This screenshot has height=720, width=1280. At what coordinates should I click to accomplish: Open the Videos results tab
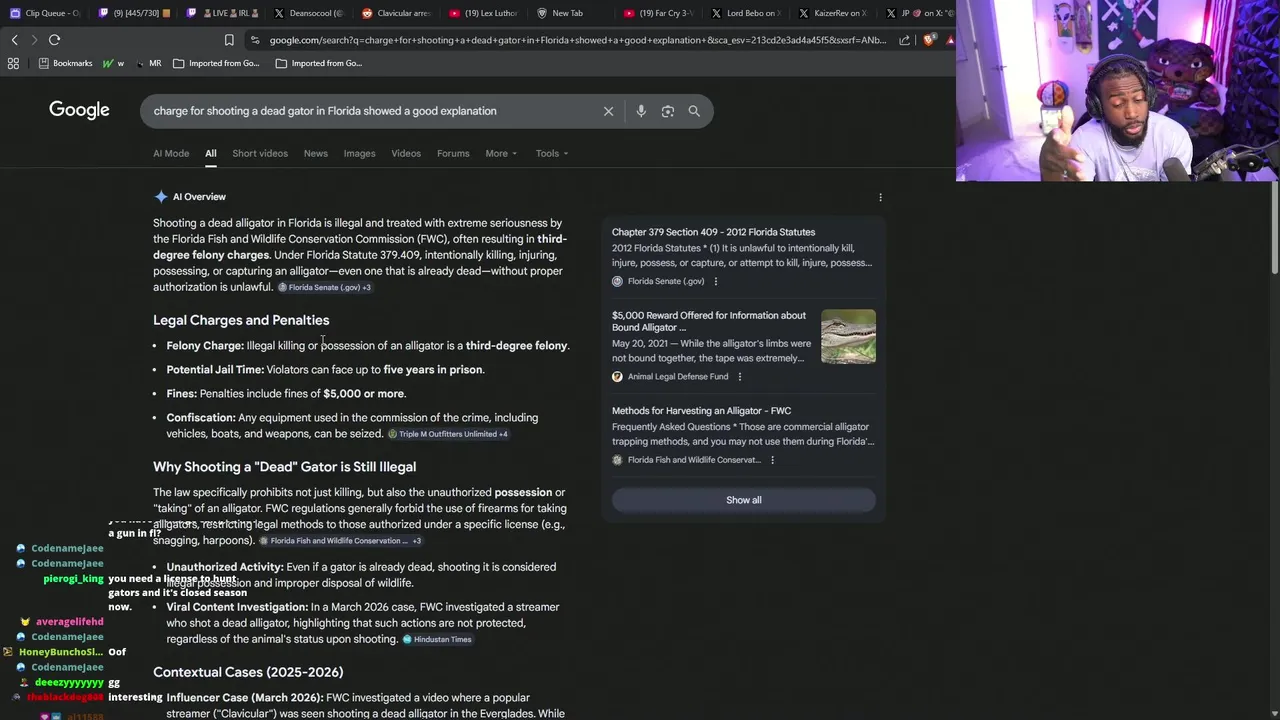[406, 153]
